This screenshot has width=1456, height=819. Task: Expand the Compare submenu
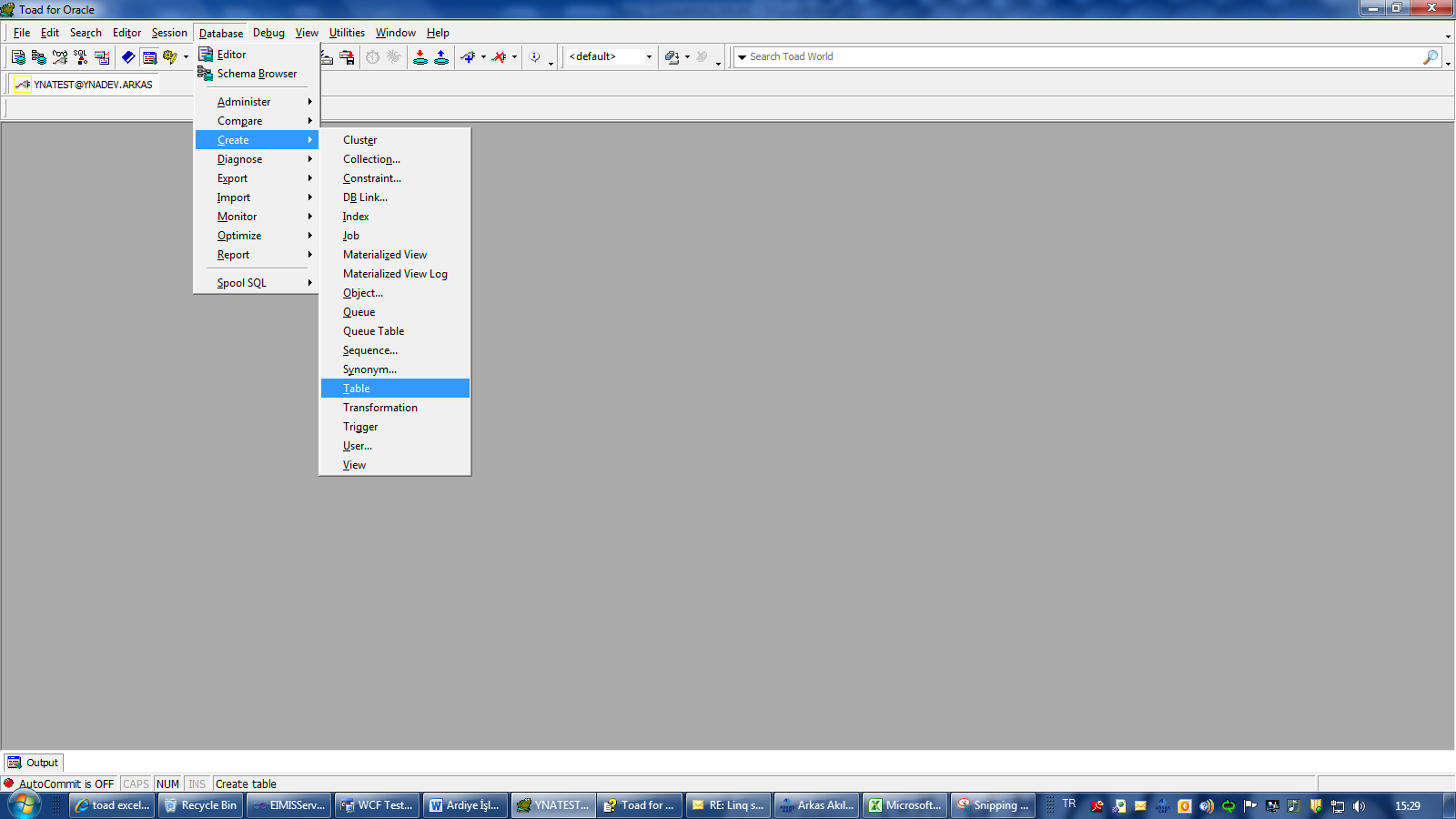coord(257,121)
